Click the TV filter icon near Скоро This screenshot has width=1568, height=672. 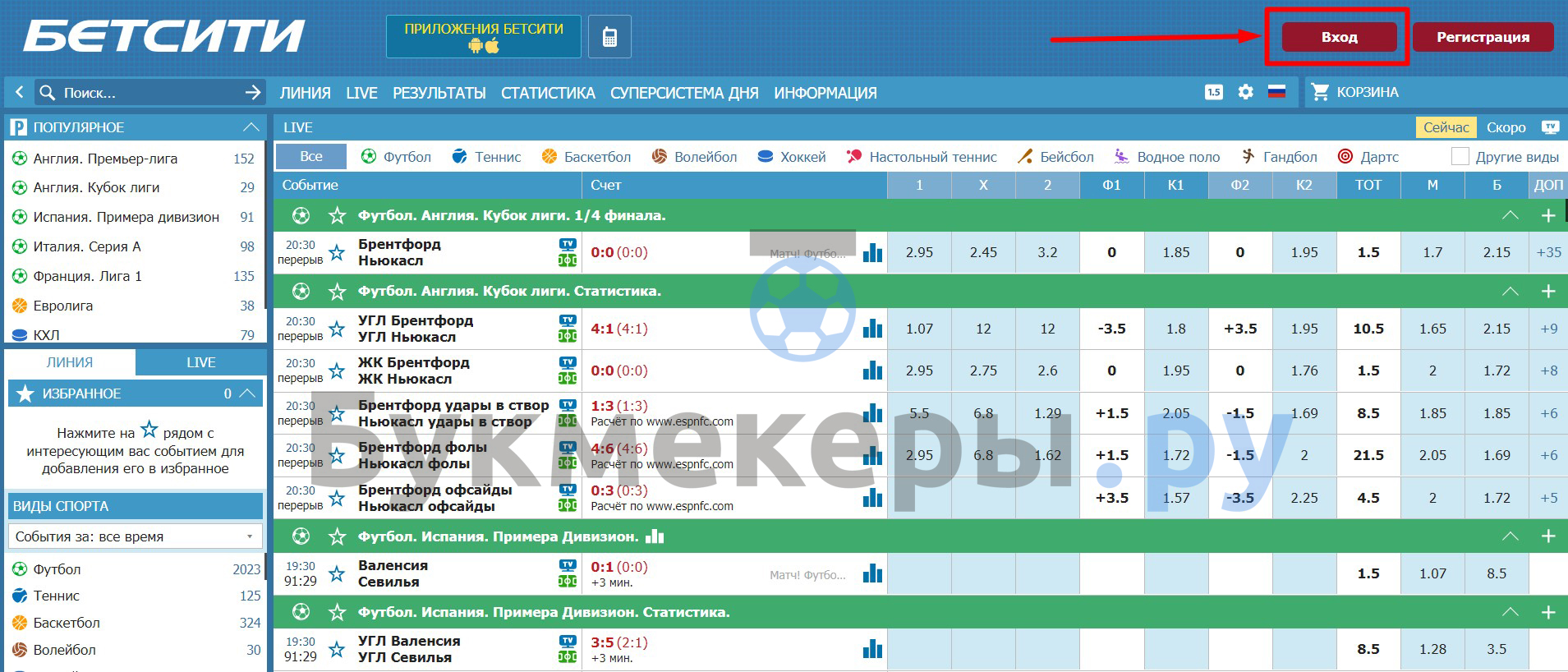1550,127
